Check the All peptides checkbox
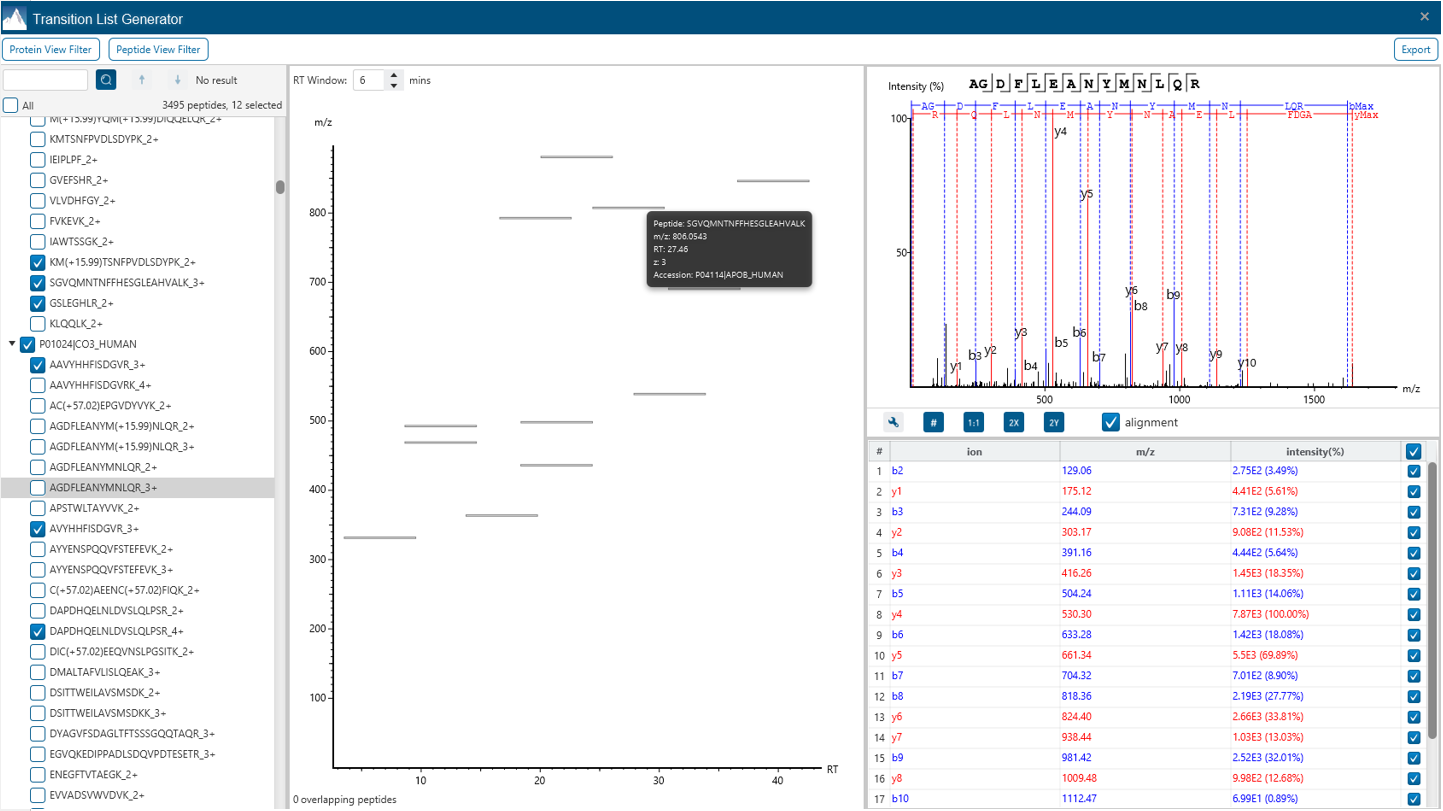 pos(10,105)
